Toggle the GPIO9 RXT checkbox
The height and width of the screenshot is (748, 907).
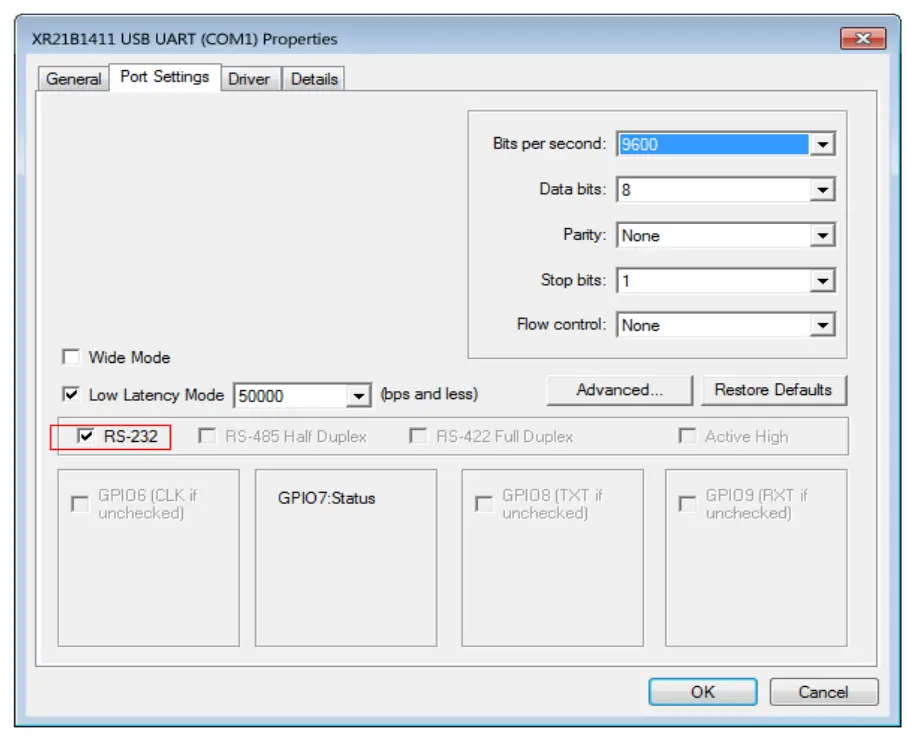coord(688,504)
